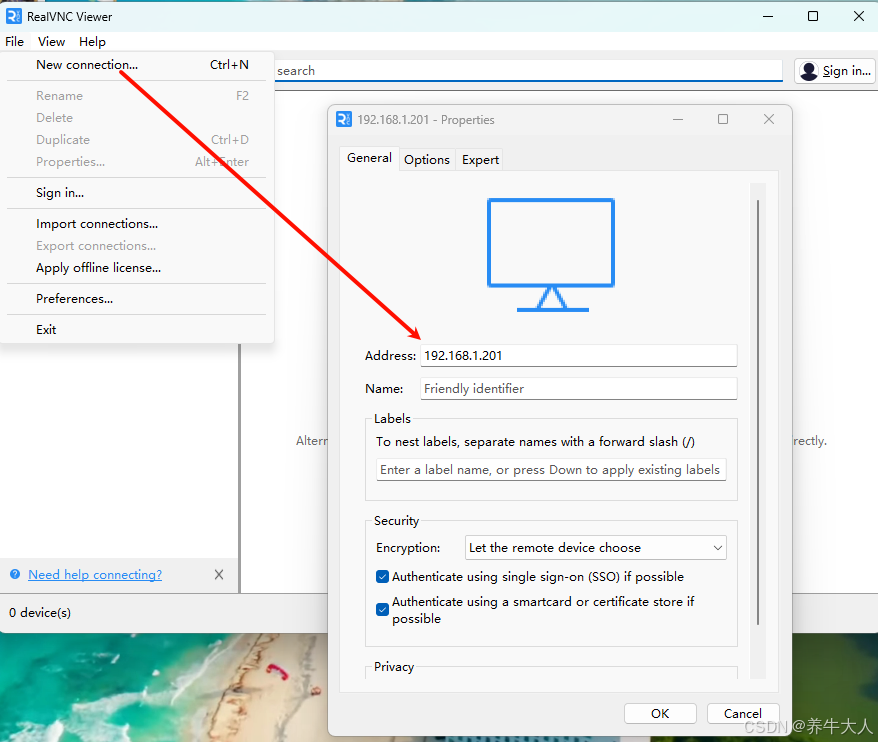Close the RealVNC Viewer main window
Viewport: 878px width, 742px height.
pos(859,16)
